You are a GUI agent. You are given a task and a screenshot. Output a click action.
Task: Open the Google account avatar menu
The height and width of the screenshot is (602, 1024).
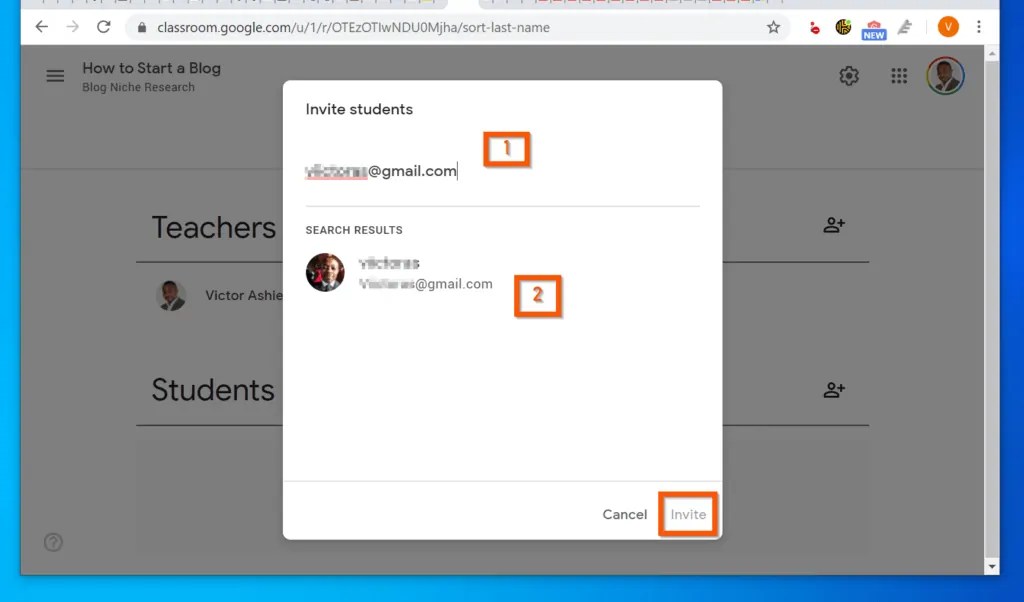point(946,75)
